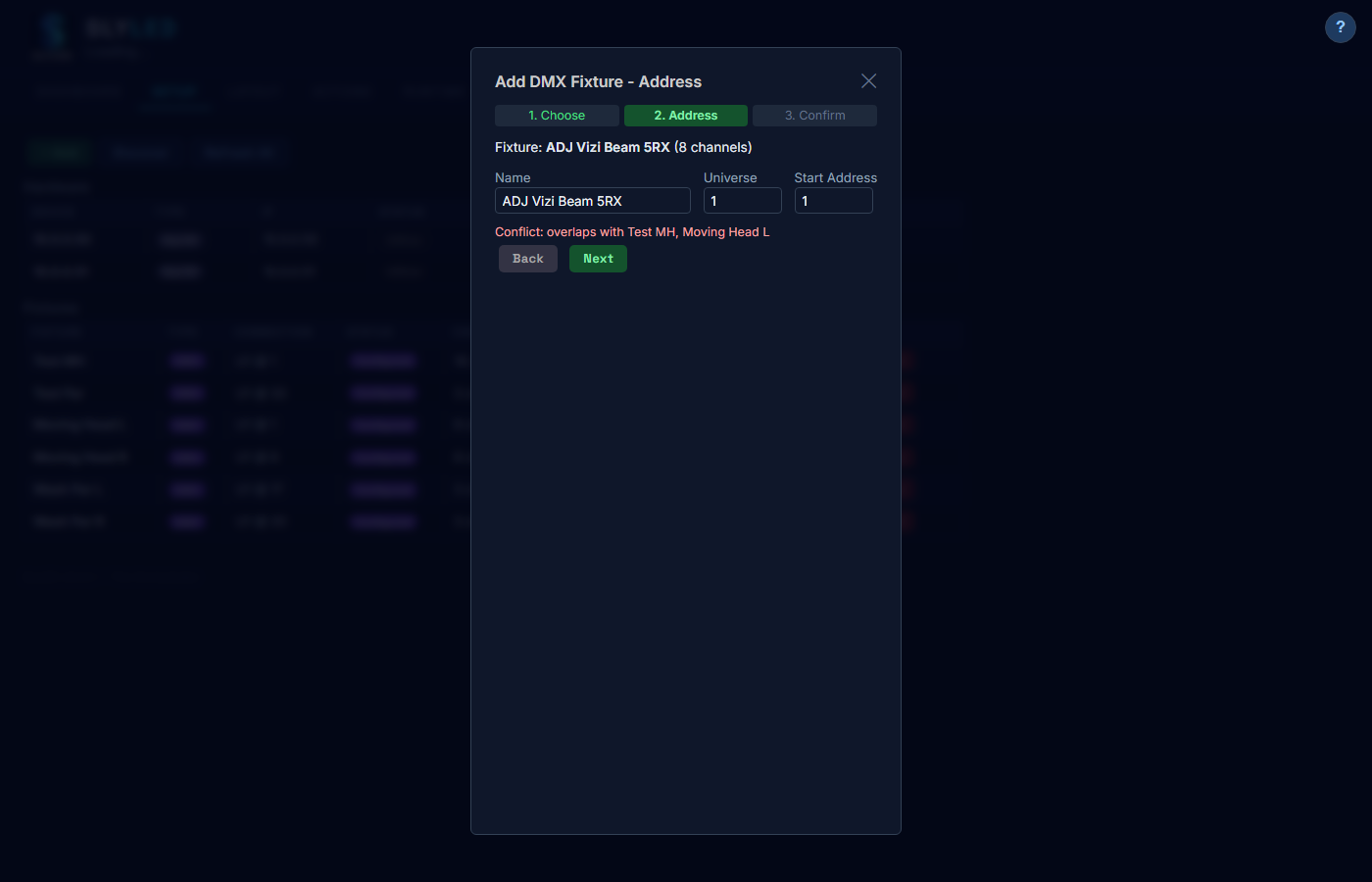Click the Start Address field to edit it
Viewport: 1372px width, 882px height.
833,200
